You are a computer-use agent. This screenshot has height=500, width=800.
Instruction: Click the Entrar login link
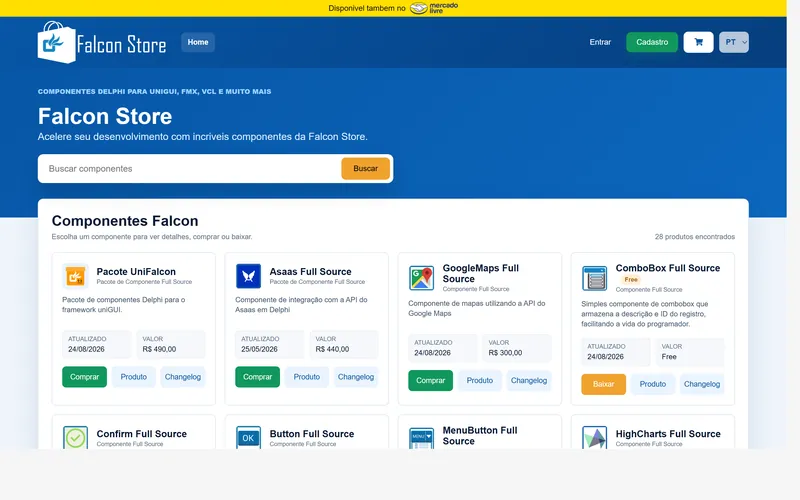[600, 42]
